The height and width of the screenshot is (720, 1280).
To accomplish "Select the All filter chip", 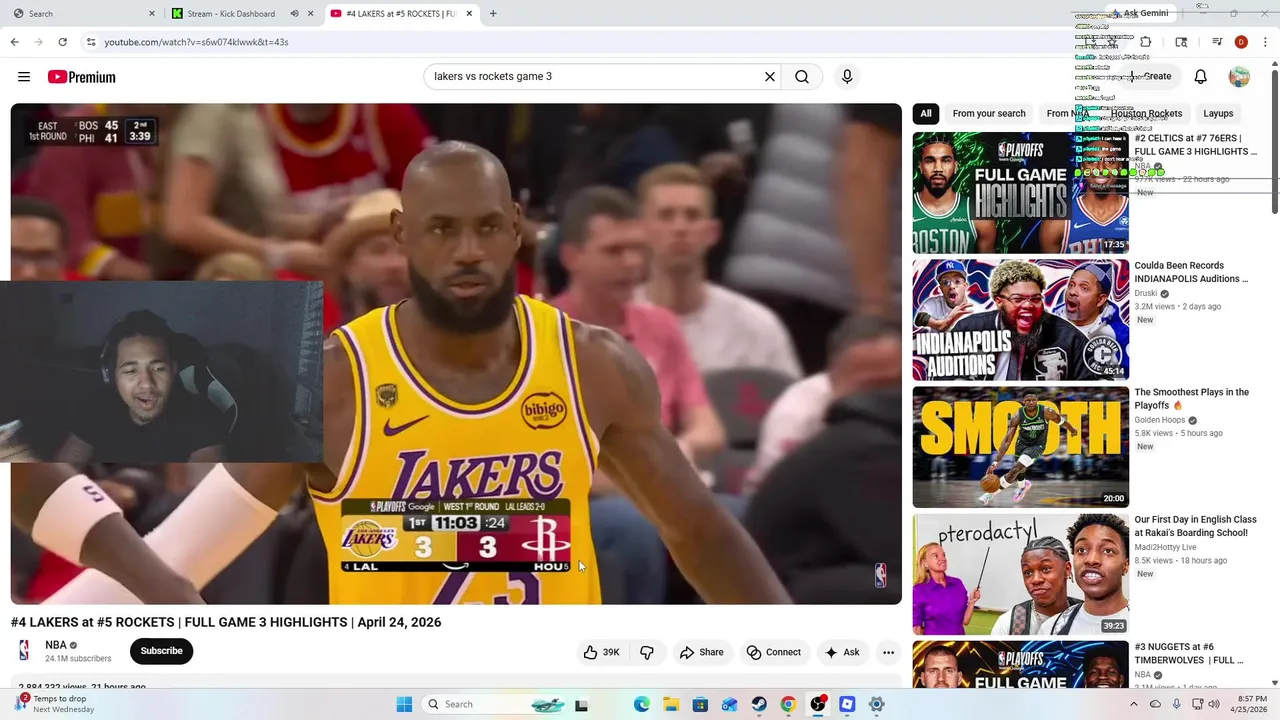I will [x=926, y=114].
